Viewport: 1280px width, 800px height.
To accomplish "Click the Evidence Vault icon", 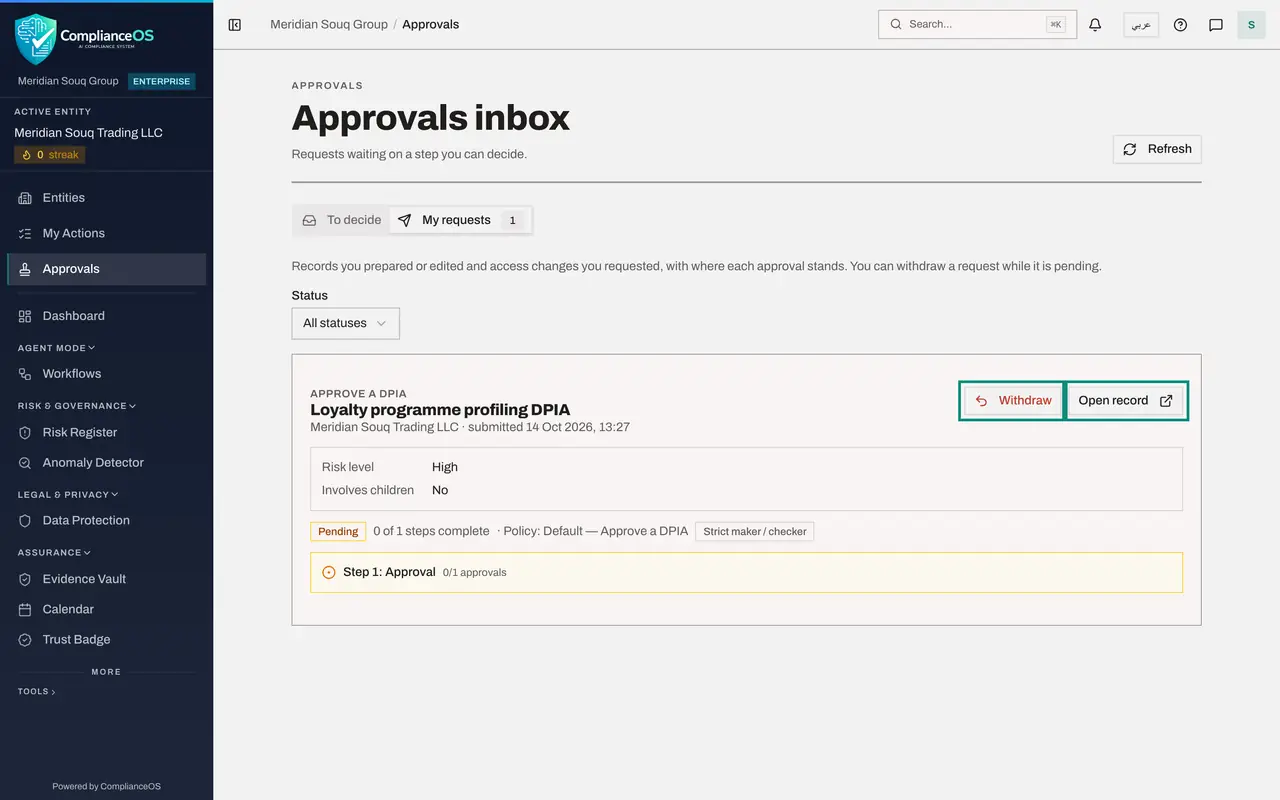I will point(25,579).
